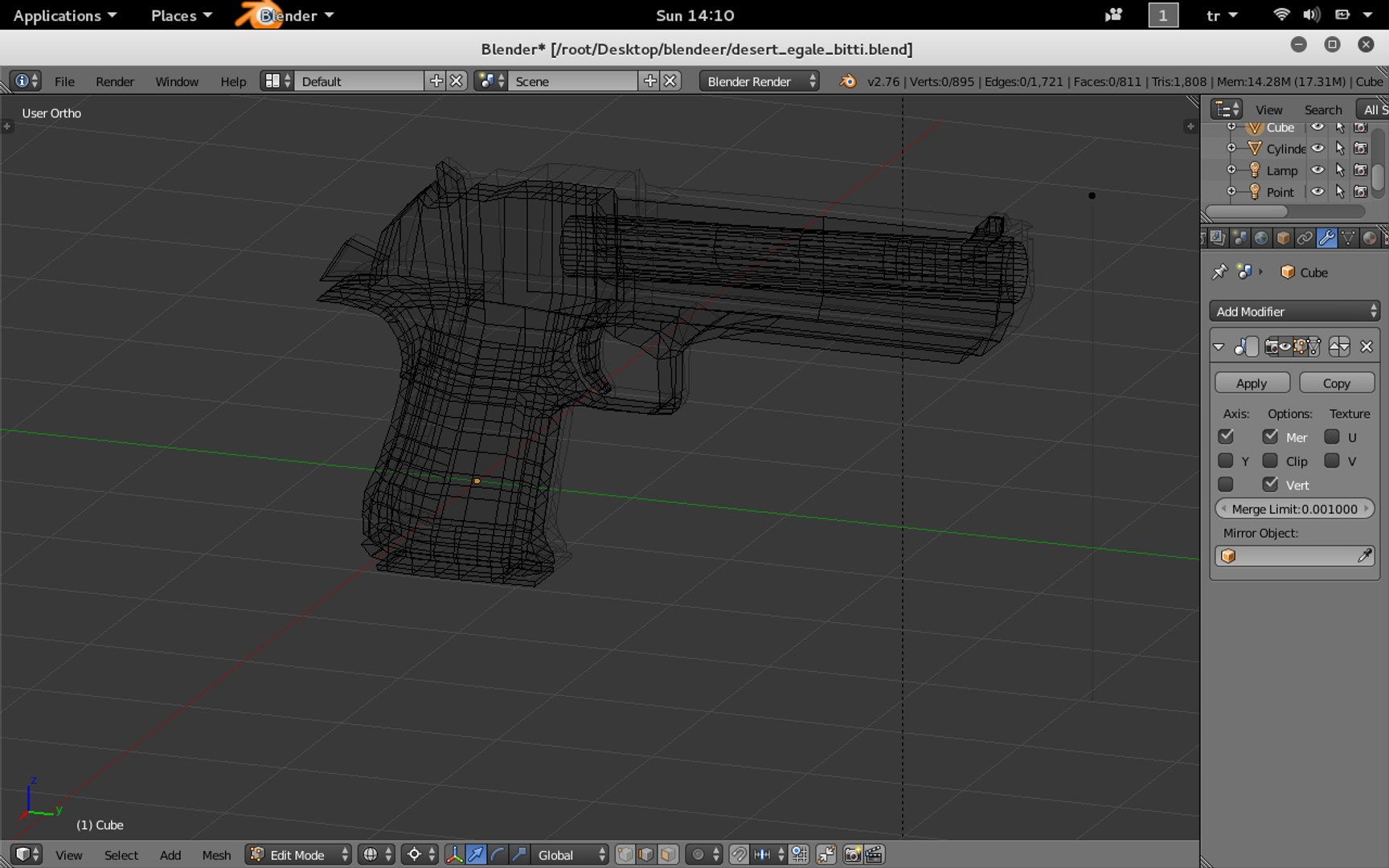The width and height of the screenshot is (1389, 868).
Task: Click the OpenGL render camera icon
Action: click(x=852, y=854)
